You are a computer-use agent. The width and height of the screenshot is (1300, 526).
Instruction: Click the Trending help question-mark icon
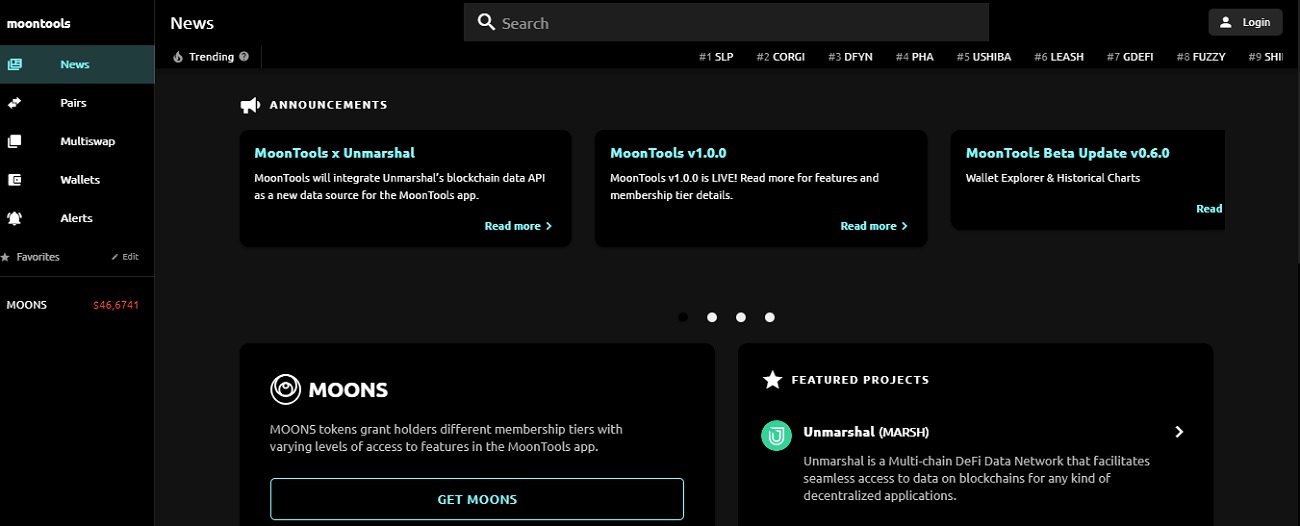[x=244, y=57]
